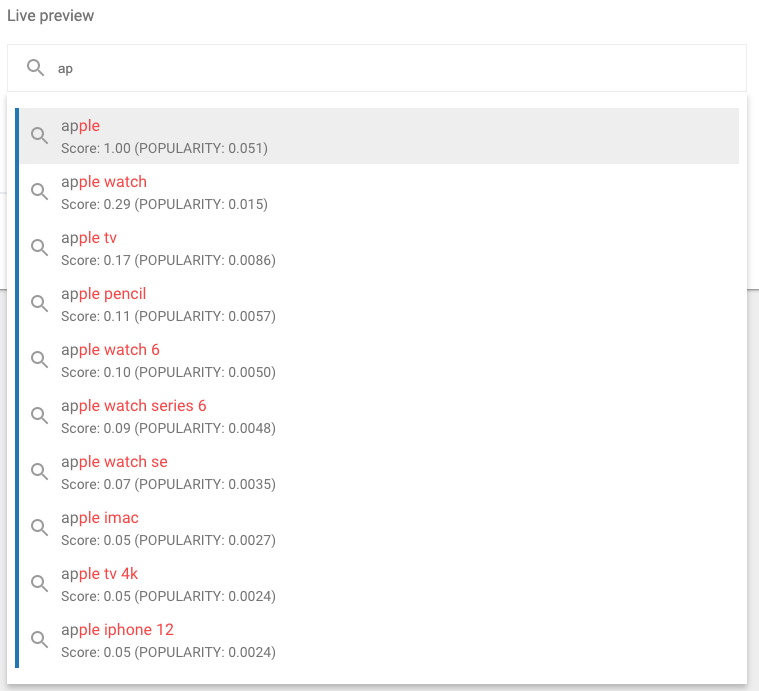Click the magnifier icon beside 'apple tv'

point(40,248)
